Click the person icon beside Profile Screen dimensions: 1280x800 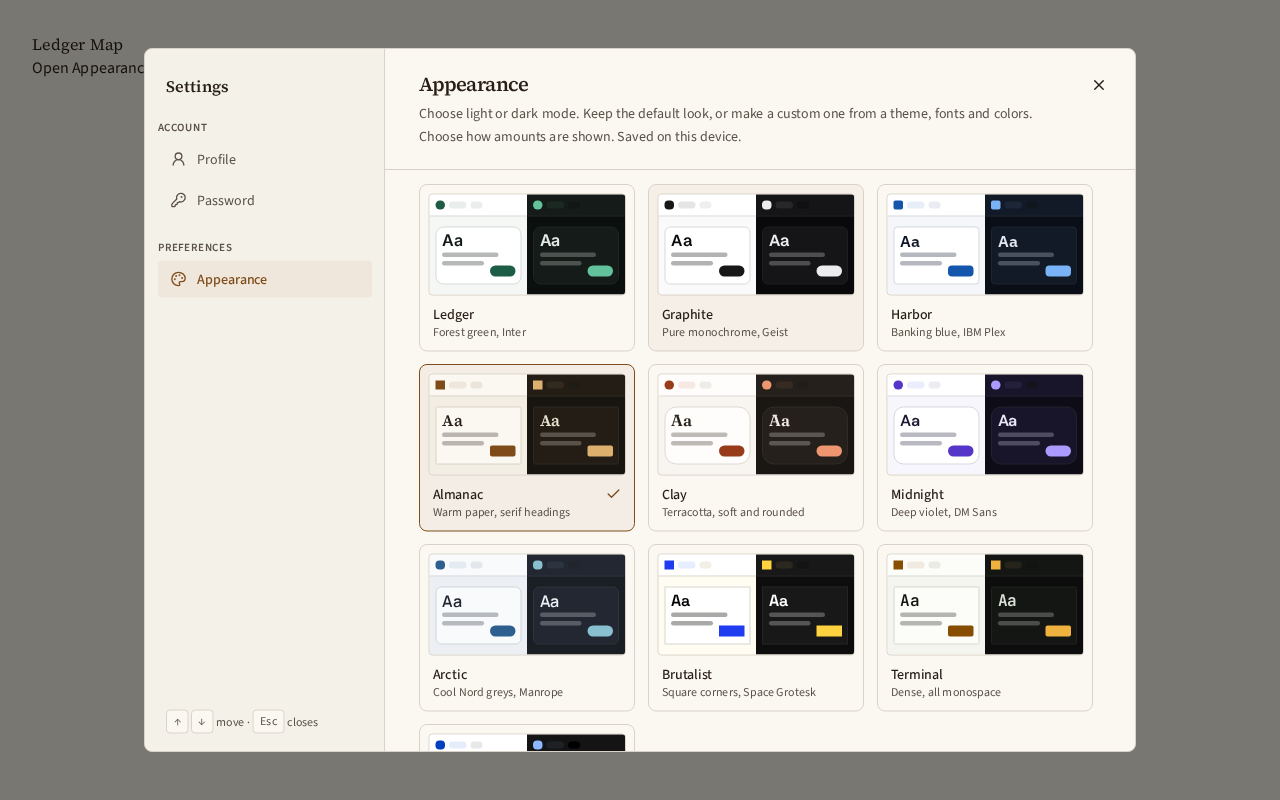(x=178, y=159)
